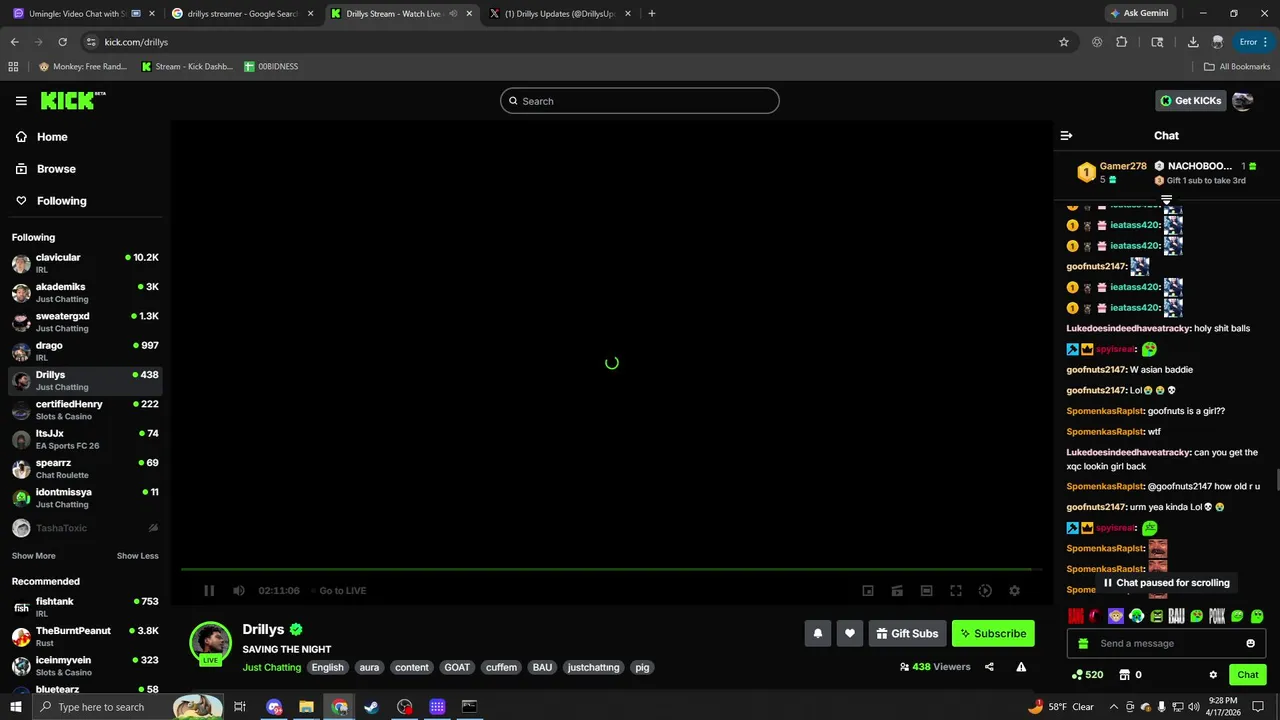Open picture-in-picture mini player

click(868, 591)
